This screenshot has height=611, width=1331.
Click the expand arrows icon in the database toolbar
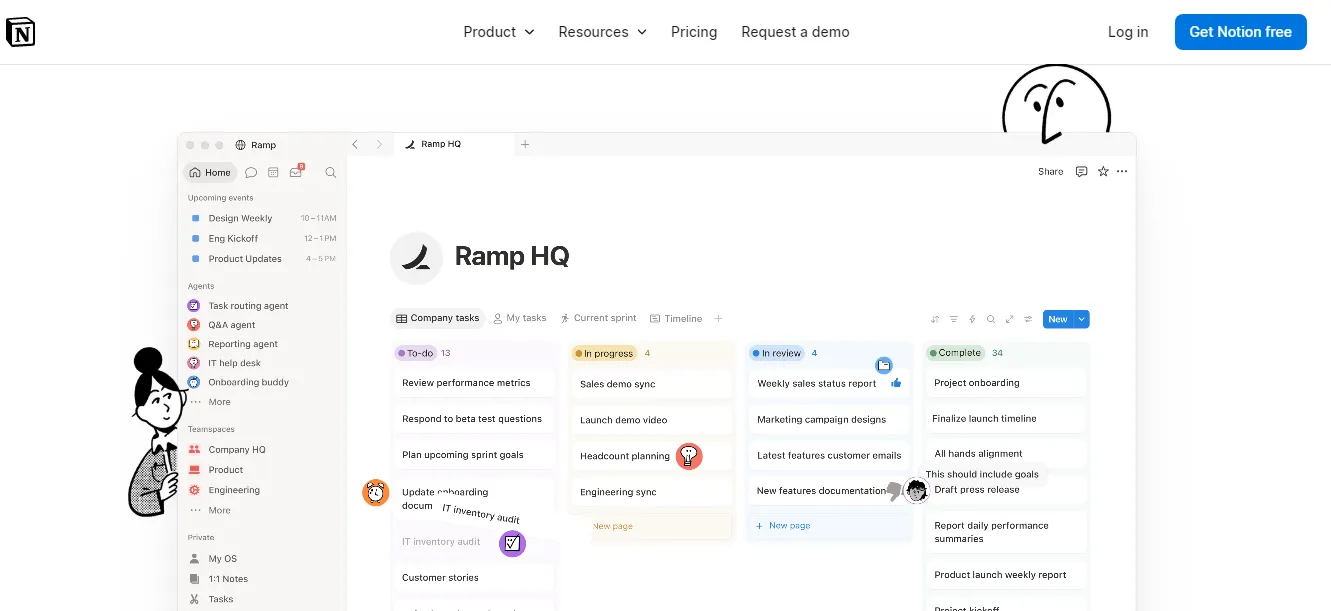(1010, 319)
